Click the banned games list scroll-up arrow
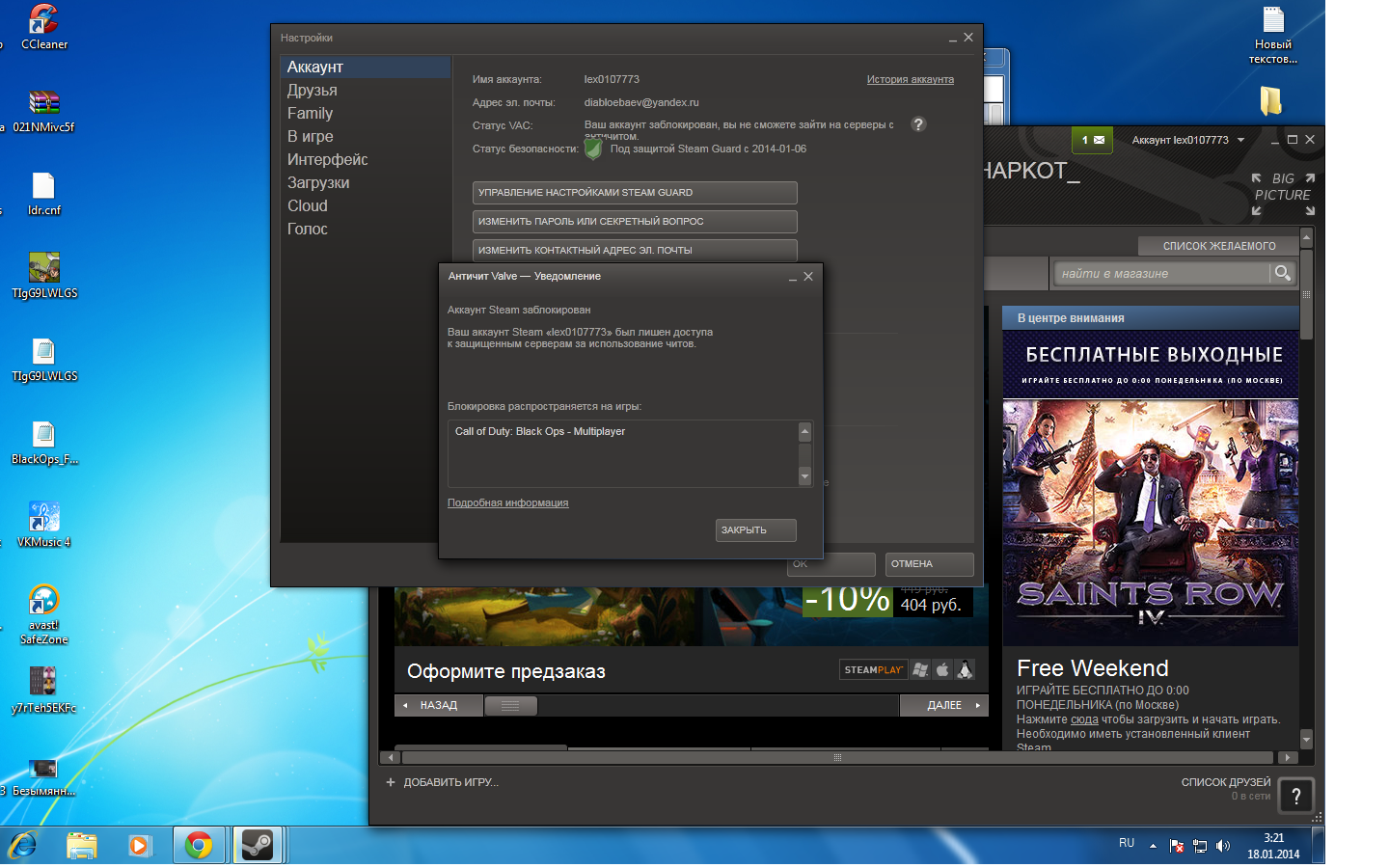 tap(804, 432)
